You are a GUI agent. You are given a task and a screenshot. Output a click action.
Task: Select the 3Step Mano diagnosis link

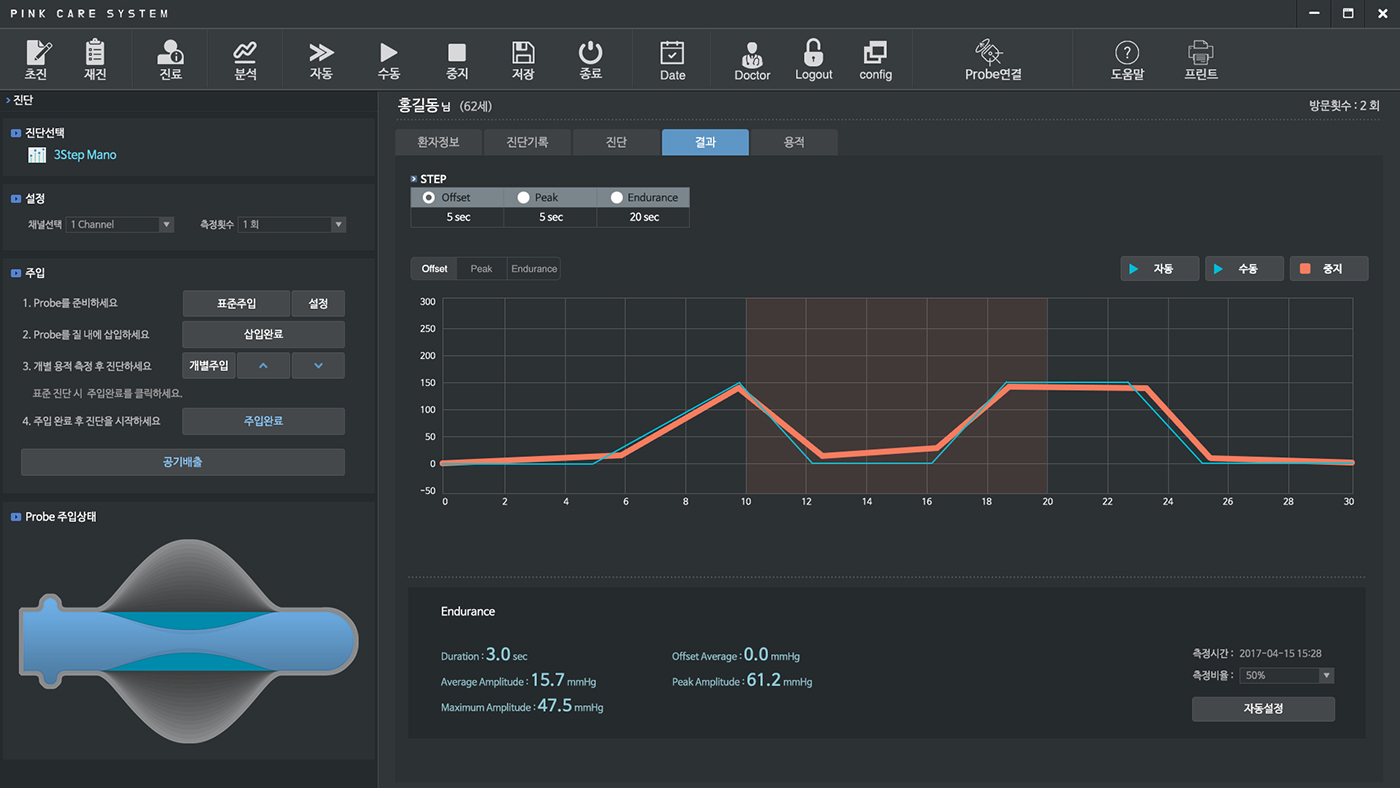tap(85, 155)
